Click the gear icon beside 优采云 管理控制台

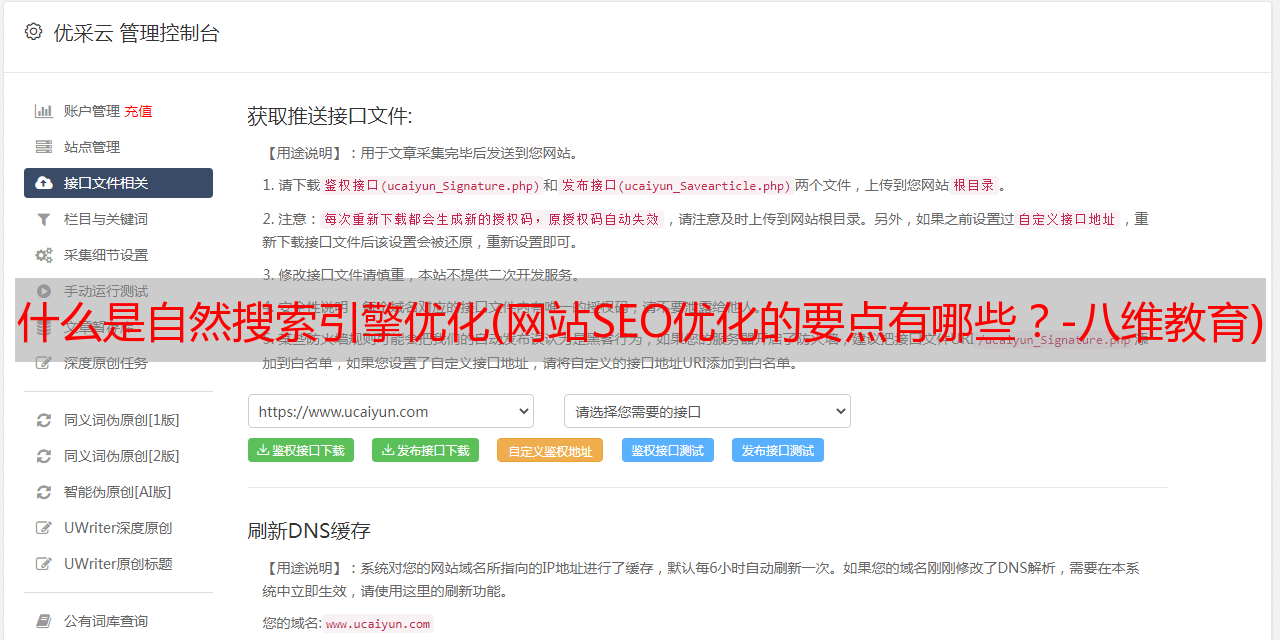pyautogui.click(x=34, y=32)
